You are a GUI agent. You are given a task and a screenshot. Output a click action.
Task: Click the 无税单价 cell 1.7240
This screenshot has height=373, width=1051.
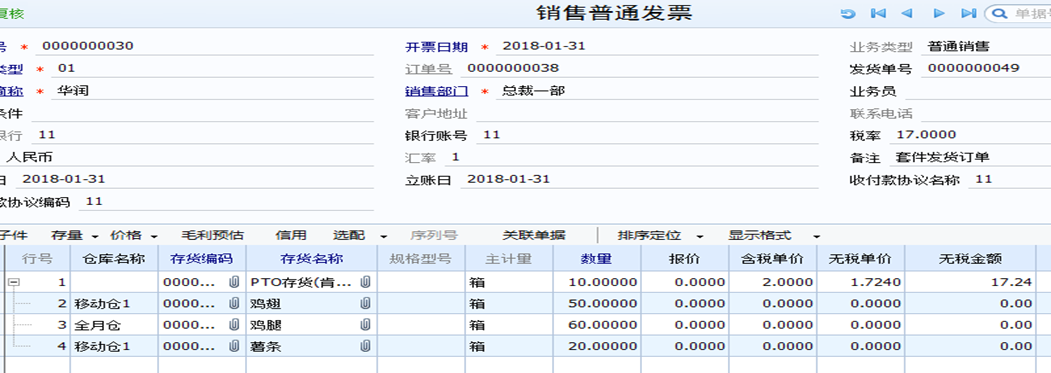click(x=861, y=282)
